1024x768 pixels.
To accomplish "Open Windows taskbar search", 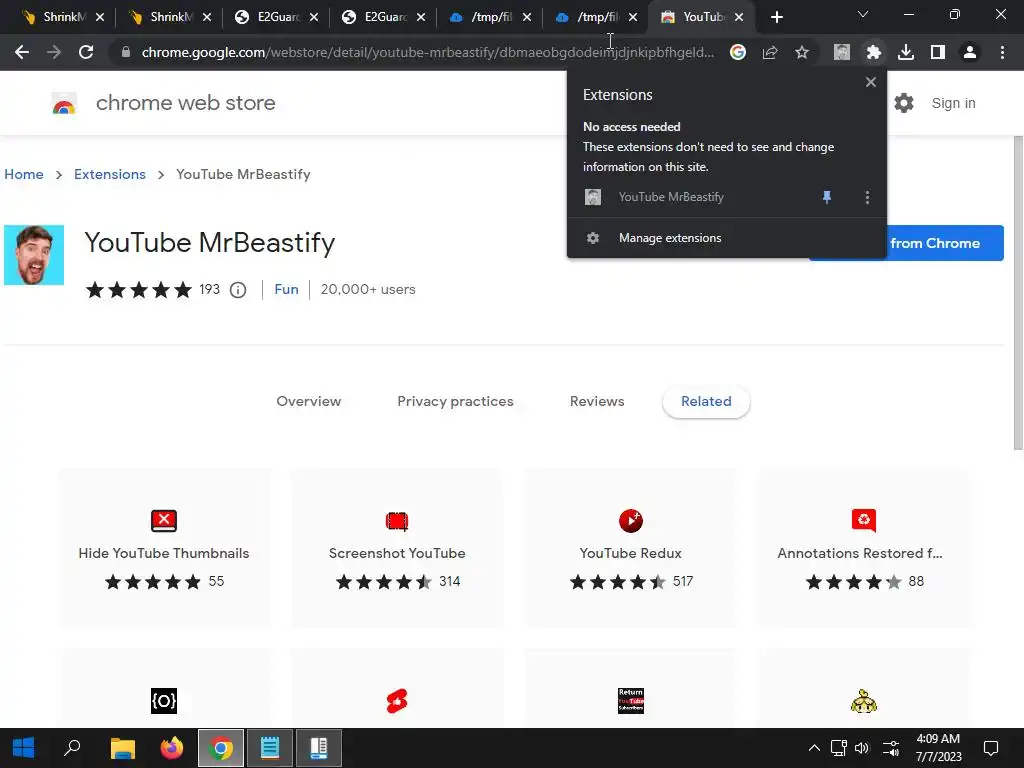I will [72, 748].
